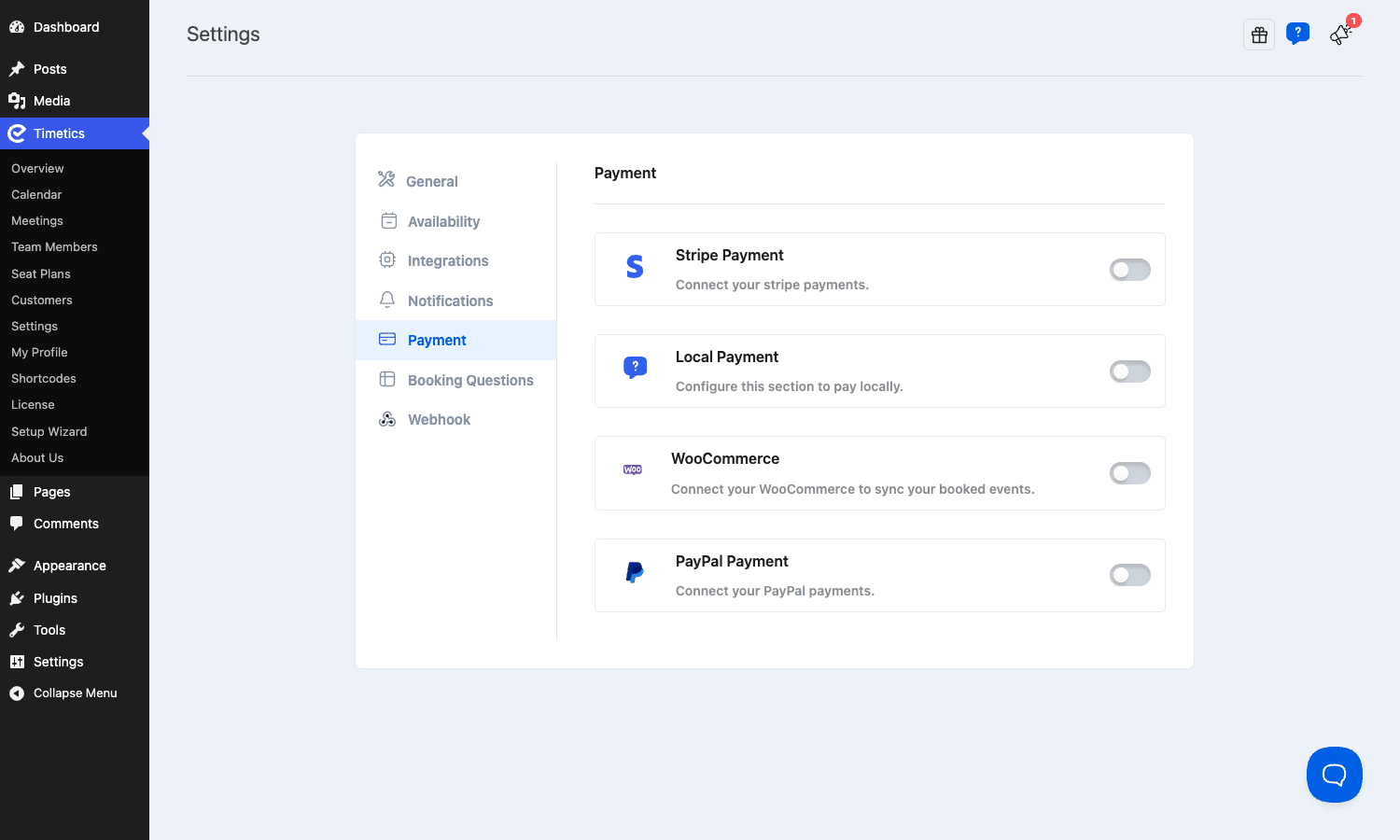Open the Meetings submenu link
The image size is (1400, 840).
(37, 220)
